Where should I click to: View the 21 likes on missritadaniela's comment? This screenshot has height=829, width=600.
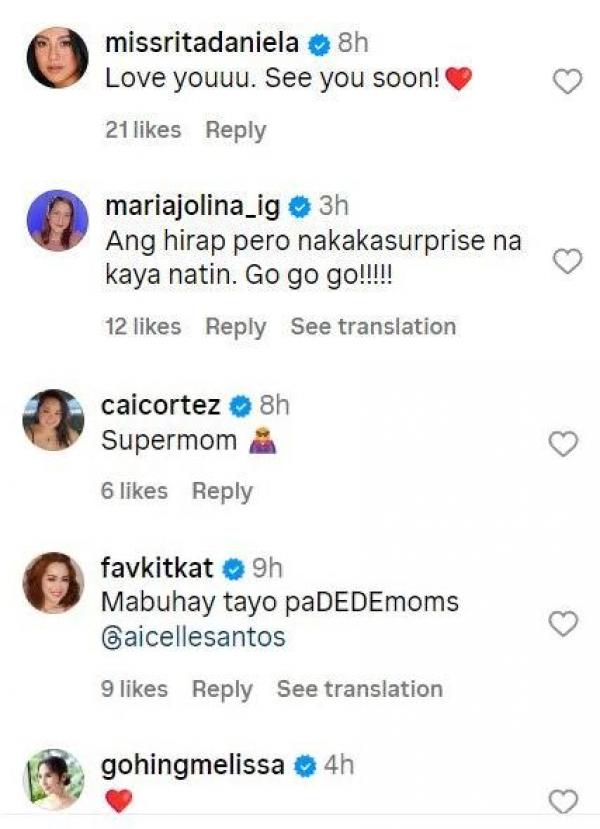click(x=143, y=130)
